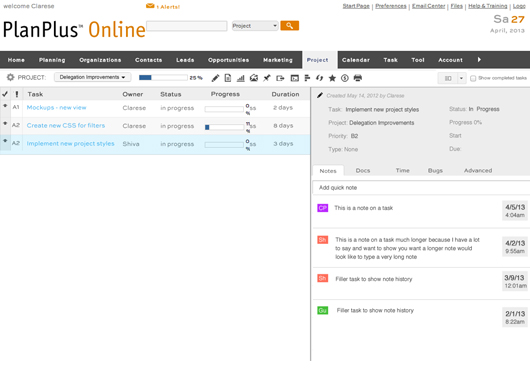This screenshot has height=370, width=530.
Task: Switch to the Docs tab in task panel
Action: [x=363, y=171]
